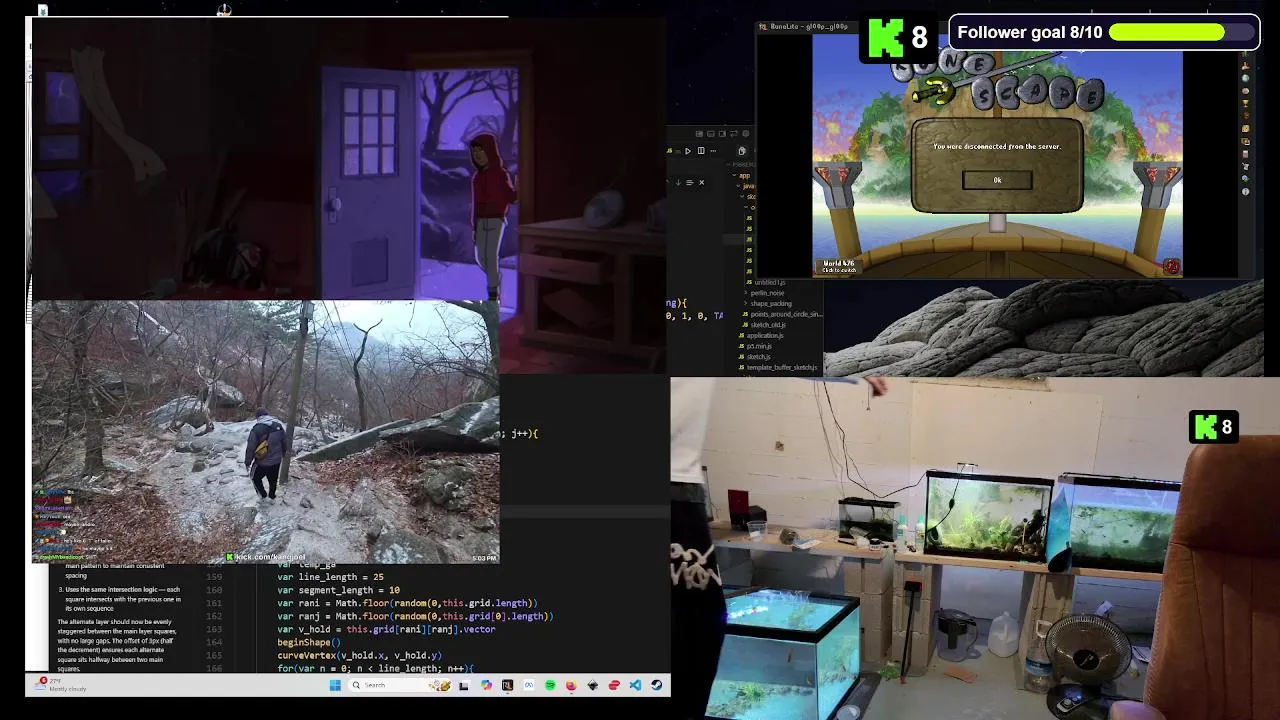
Task: Open points_around_circle_sin file in explorer
Action: (x=782, y=314)
